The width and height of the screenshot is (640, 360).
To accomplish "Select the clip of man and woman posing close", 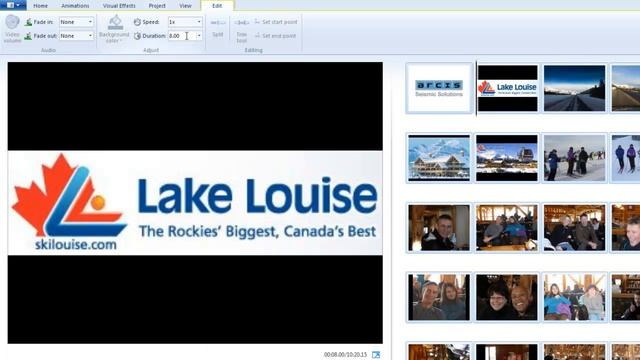I will pos(439,297).
